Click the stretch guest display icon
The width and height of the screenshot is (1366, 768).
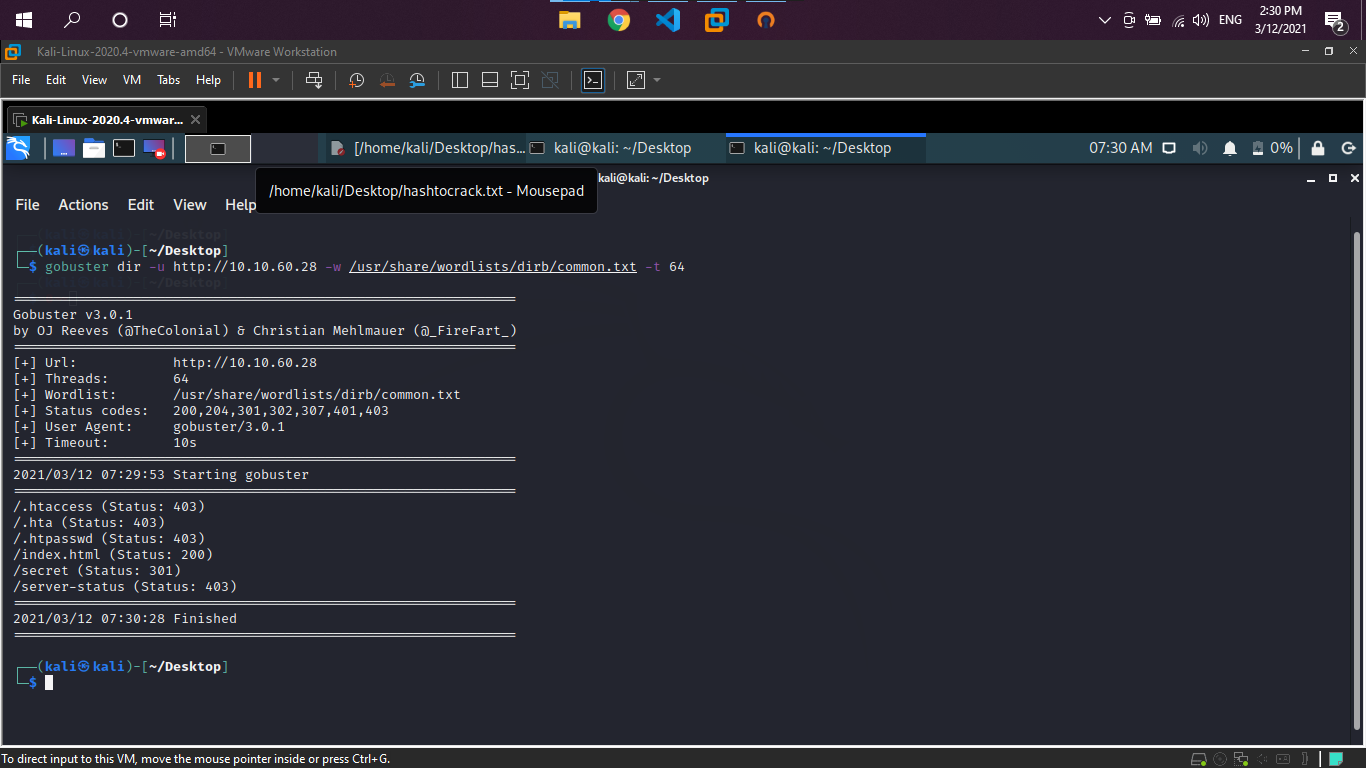click(636, 80)
